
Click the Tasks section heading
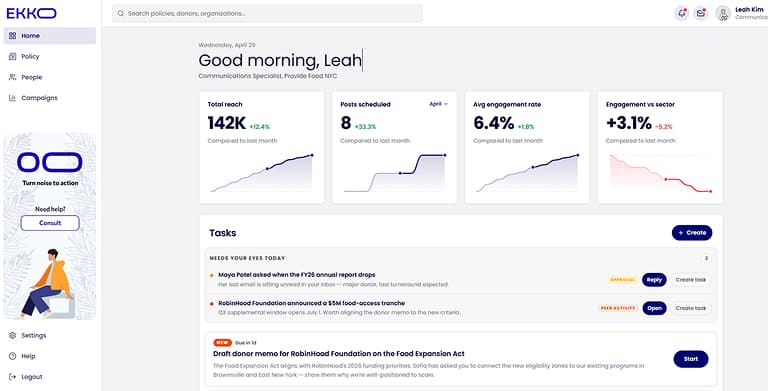pos(223,233)
